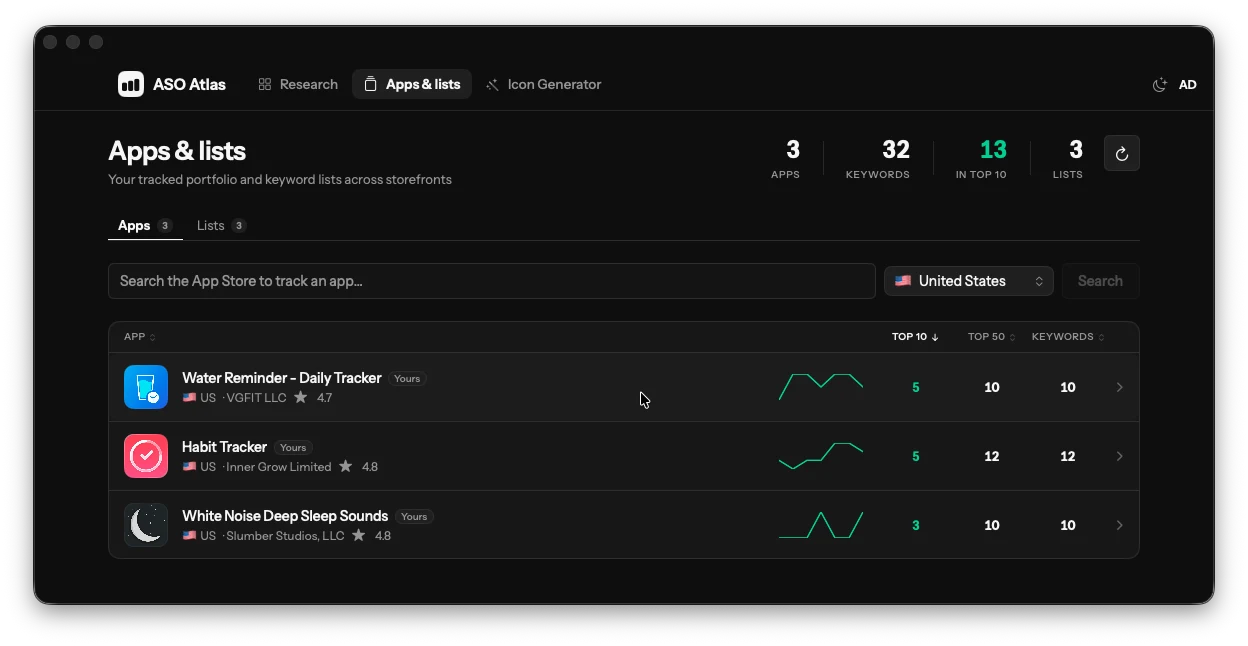
Task: Click the Yours badge on Water Reminder
Action: click(x=407, y=378)
